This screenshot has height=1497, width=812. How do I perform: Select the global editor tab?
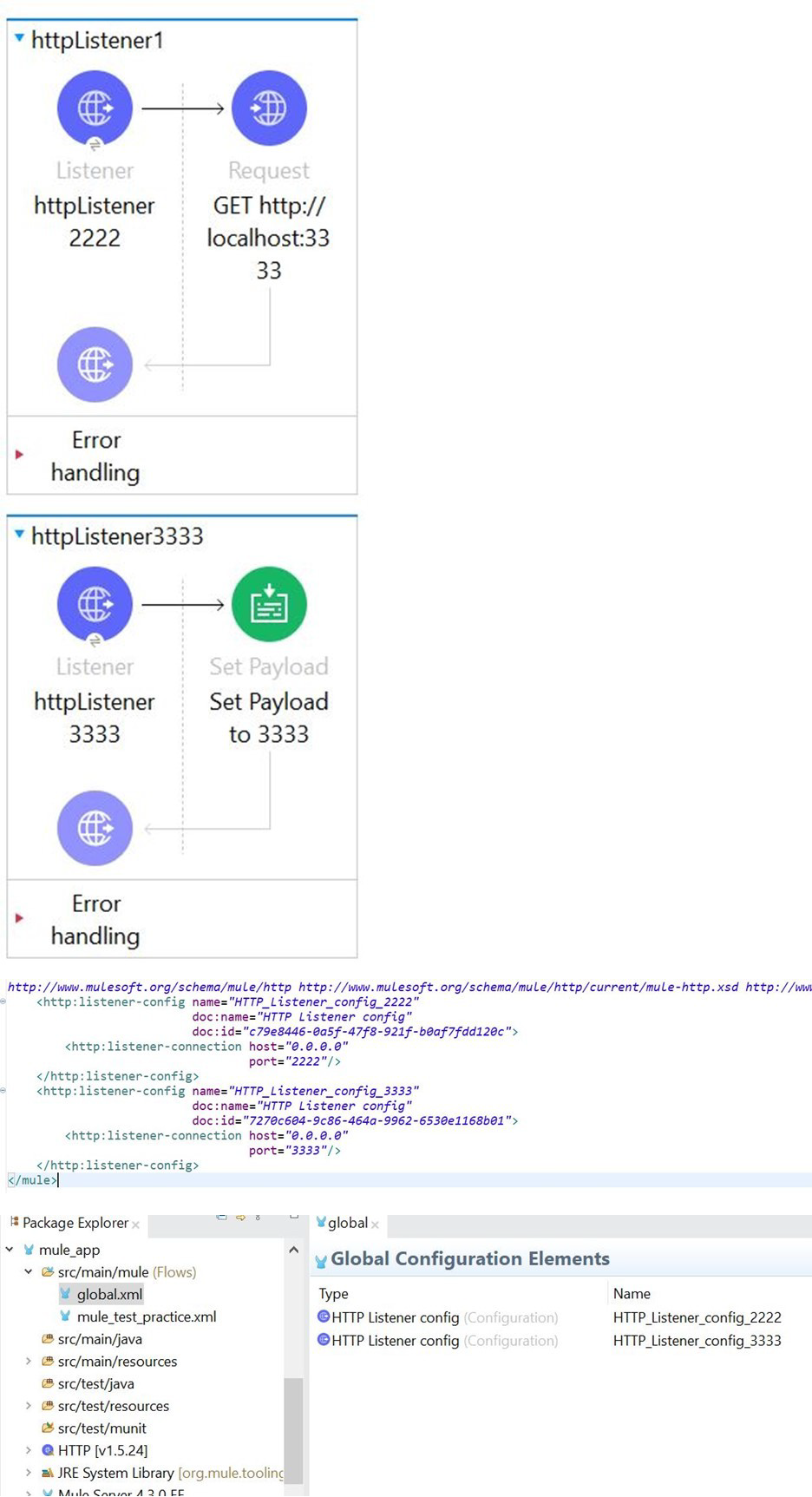coord(347,1223)
